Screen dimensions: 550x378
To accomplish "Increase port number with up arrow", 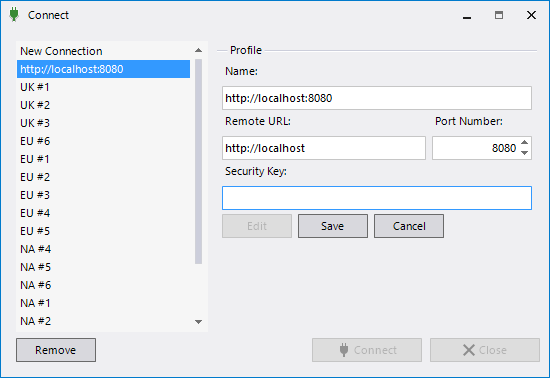I will point(524,142).
